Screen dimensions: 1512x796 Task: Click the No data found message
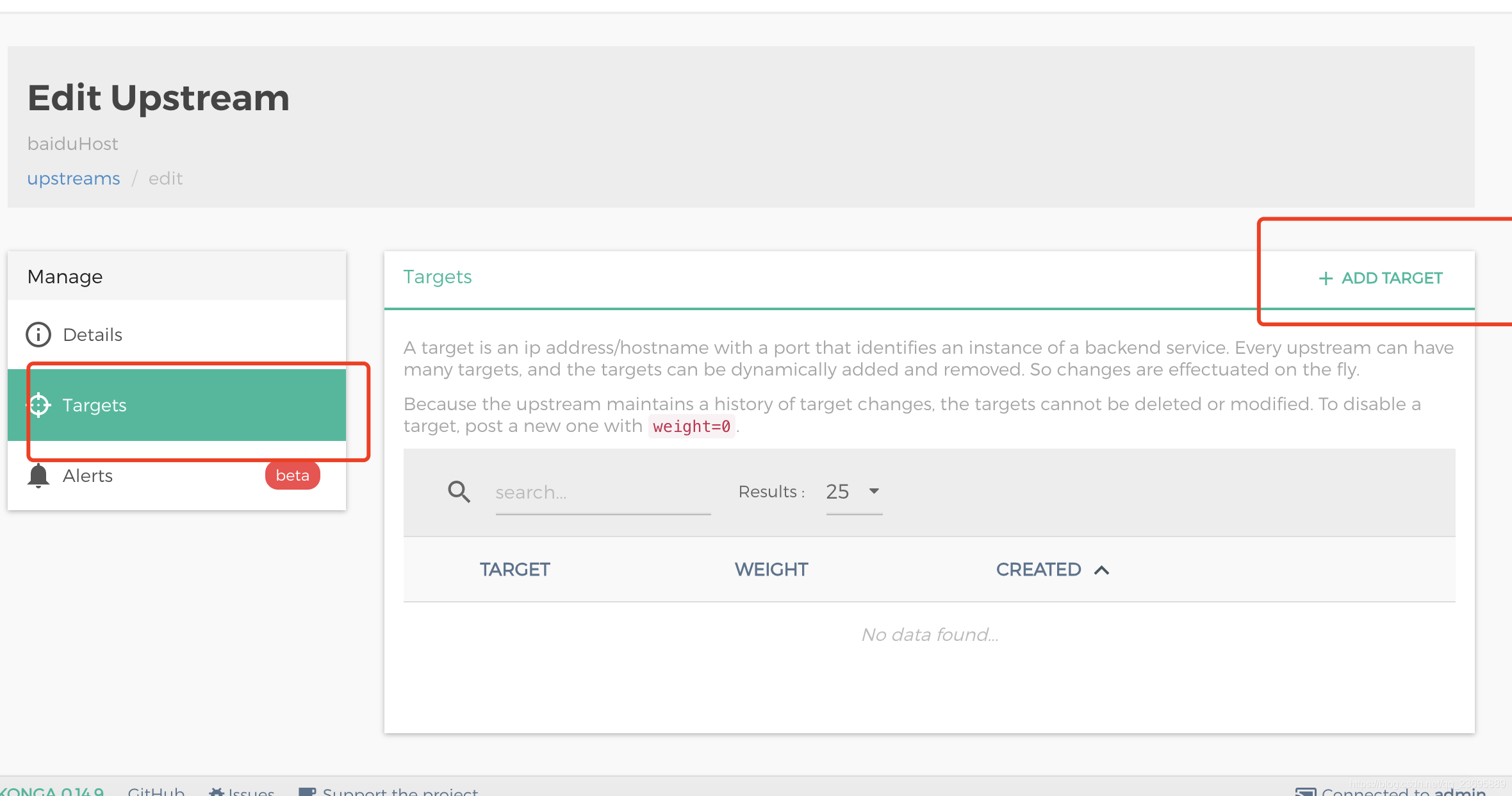click(x=930, y=634)
